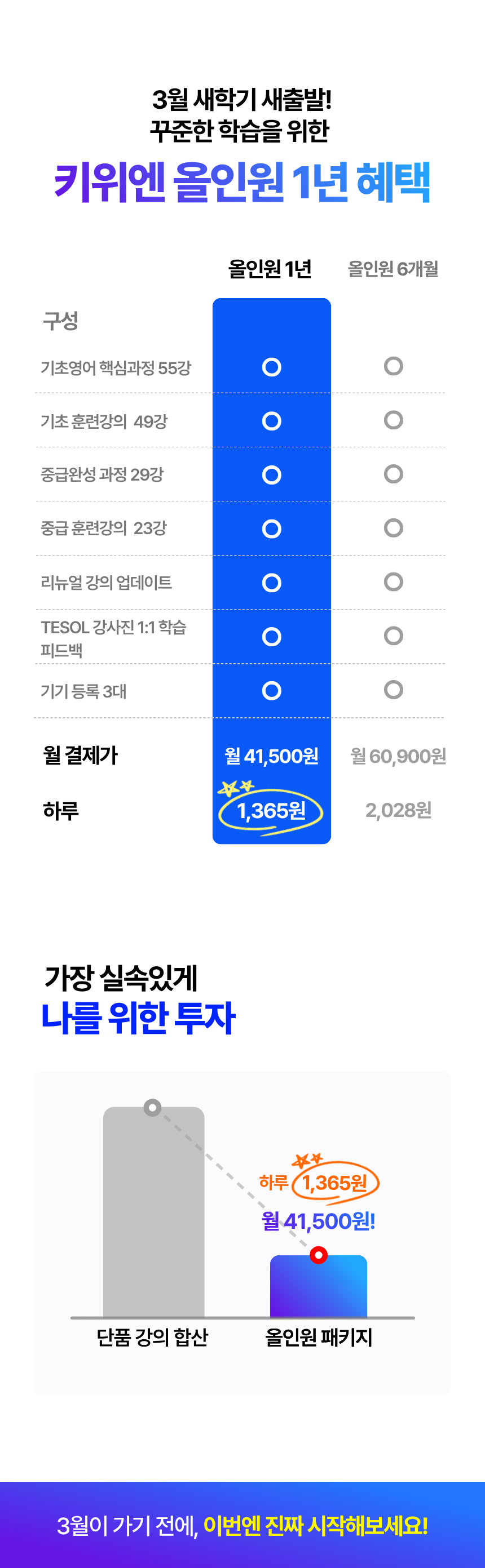Click gray circle for 기초영어 핵심과정 55강, 6개월 column
Screen dimensions: 485x1568
click(394, 366)
